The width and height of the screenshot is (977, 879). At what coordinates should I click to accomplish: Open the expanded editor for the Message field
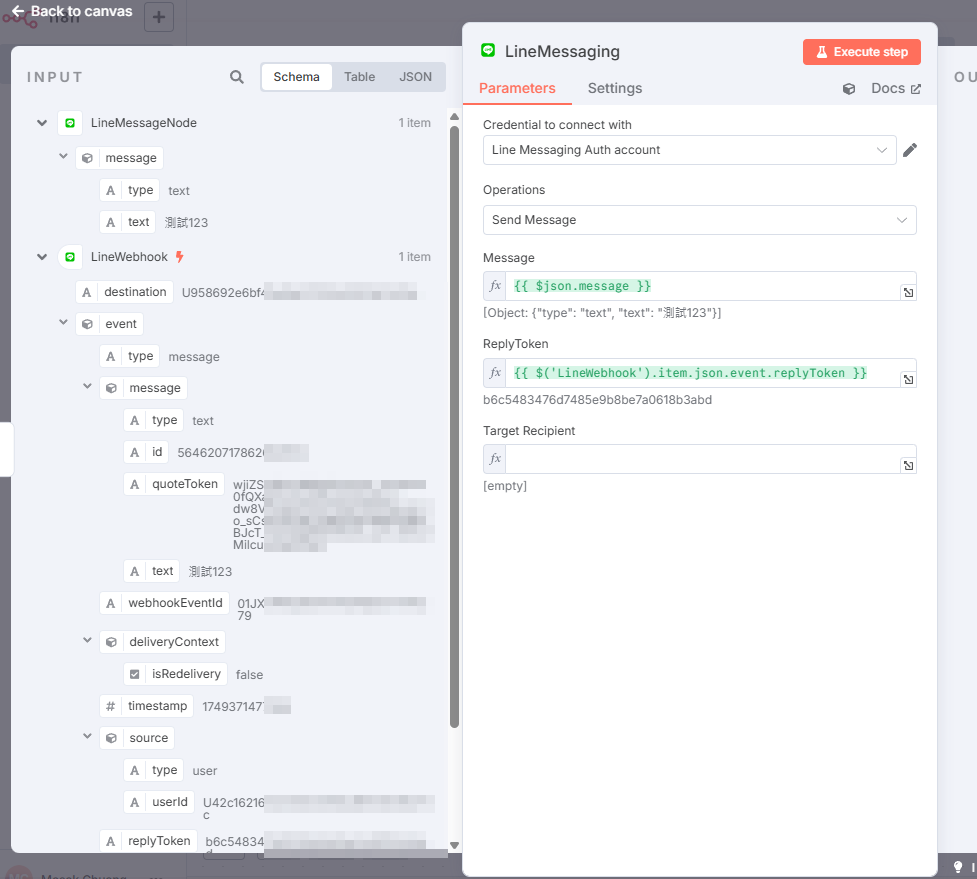pos(908,292)
